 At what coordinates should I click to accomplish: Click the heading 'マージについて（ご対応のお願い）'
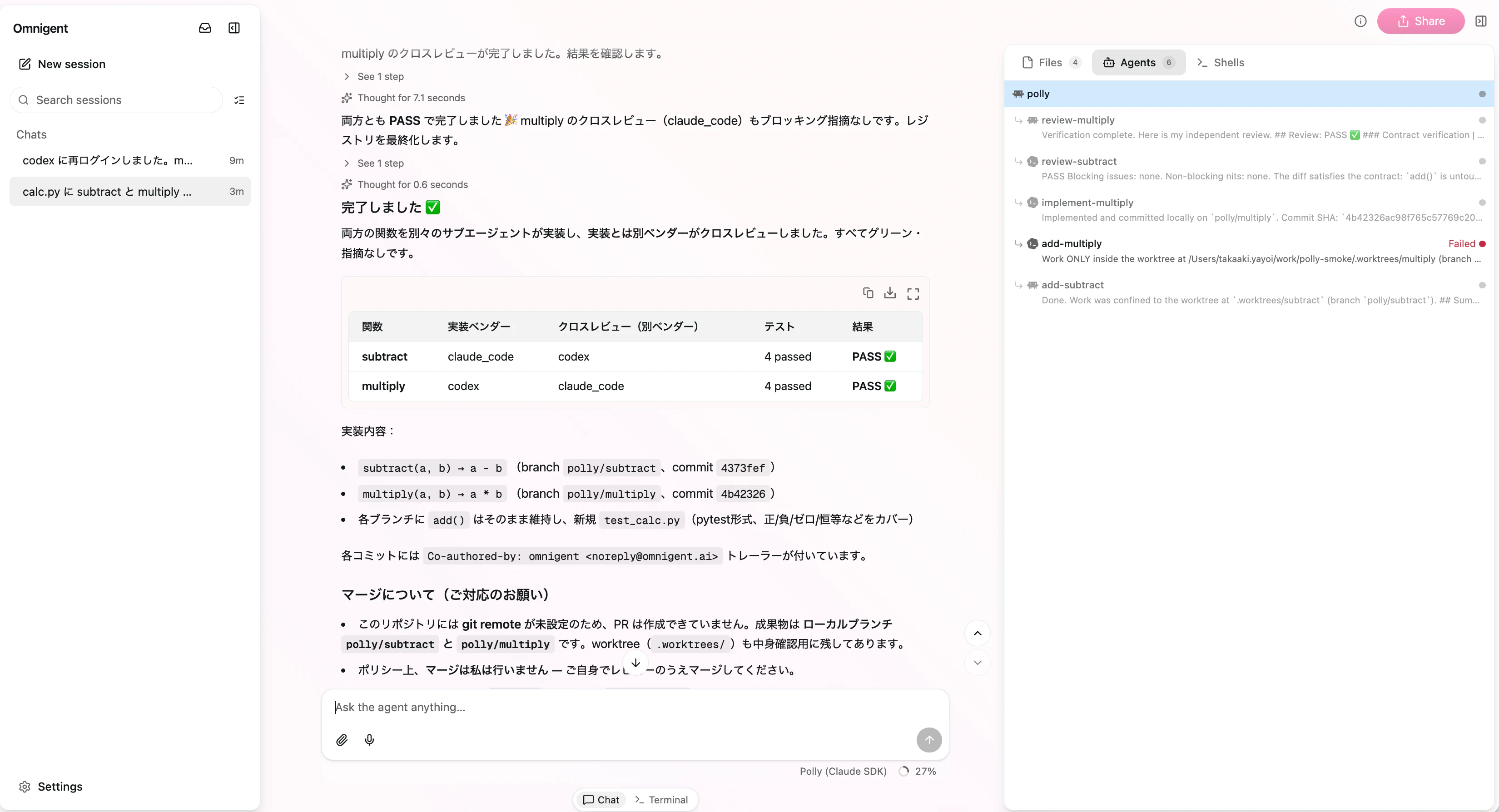tap(446, 594)
